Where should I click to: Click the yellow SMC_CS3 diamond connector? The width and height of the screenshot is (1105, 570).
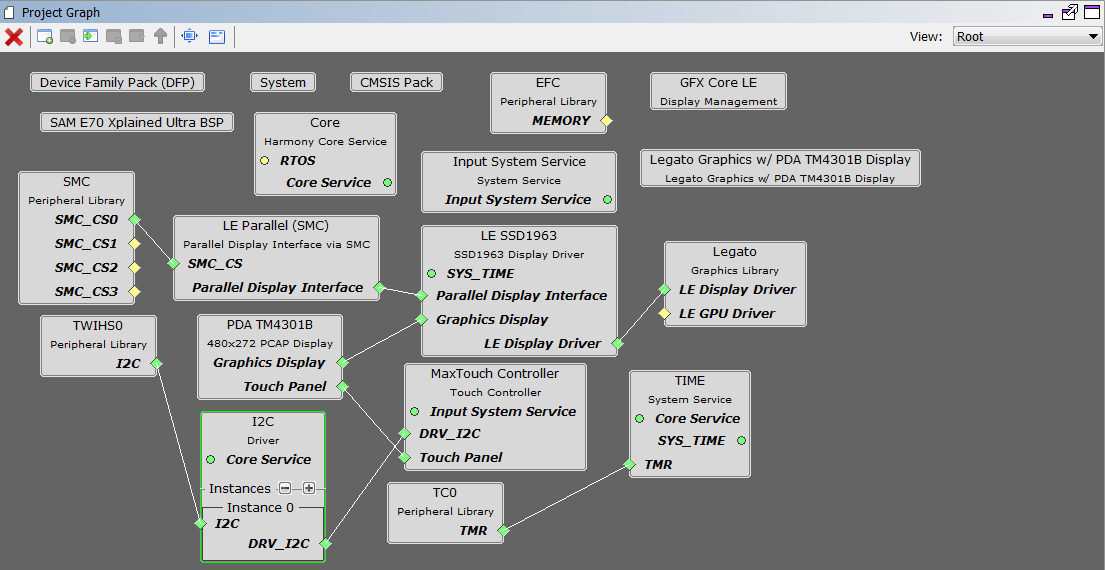[134, 292]
